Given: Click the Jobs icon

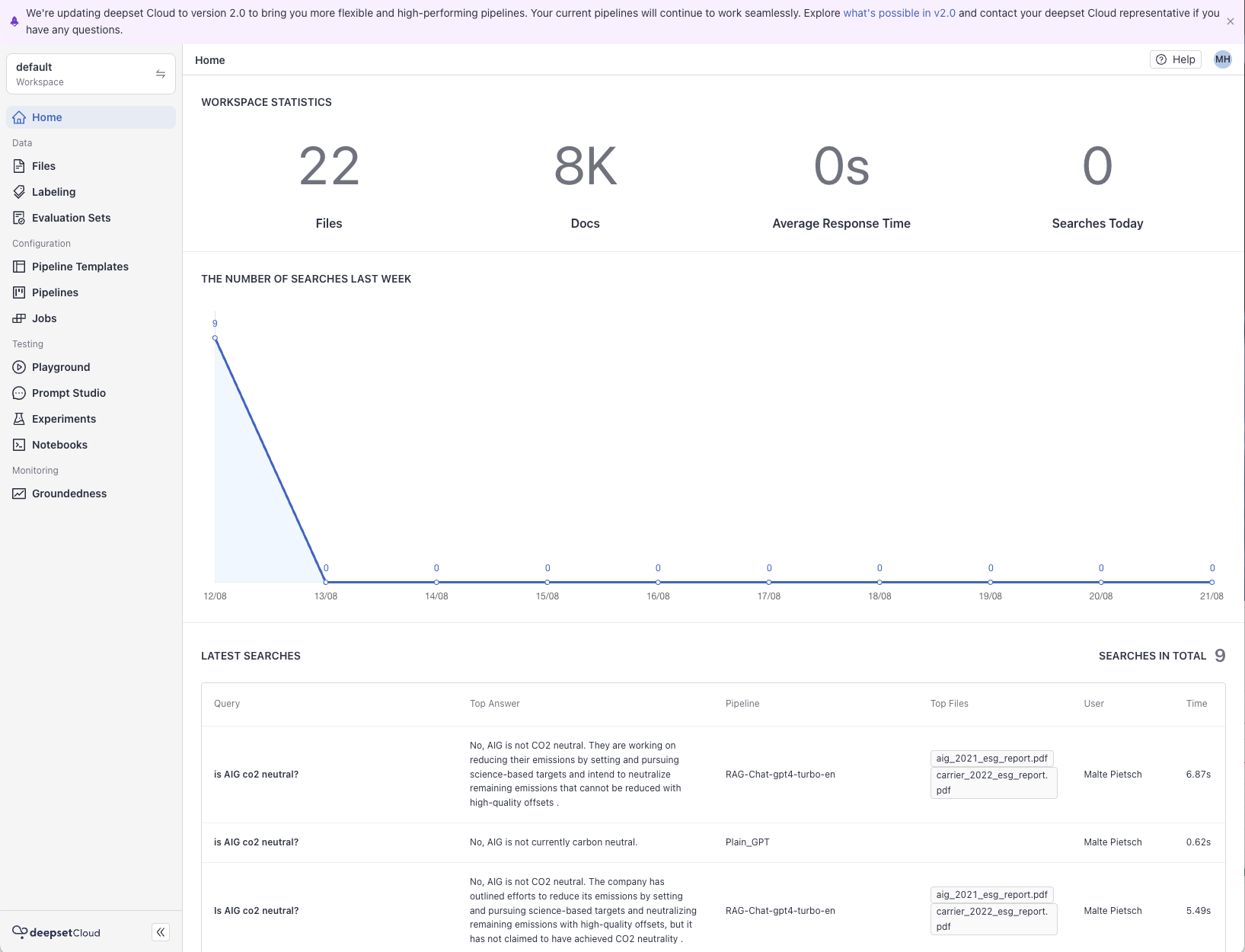Looking at the screenshot, I should pos(19,318).
